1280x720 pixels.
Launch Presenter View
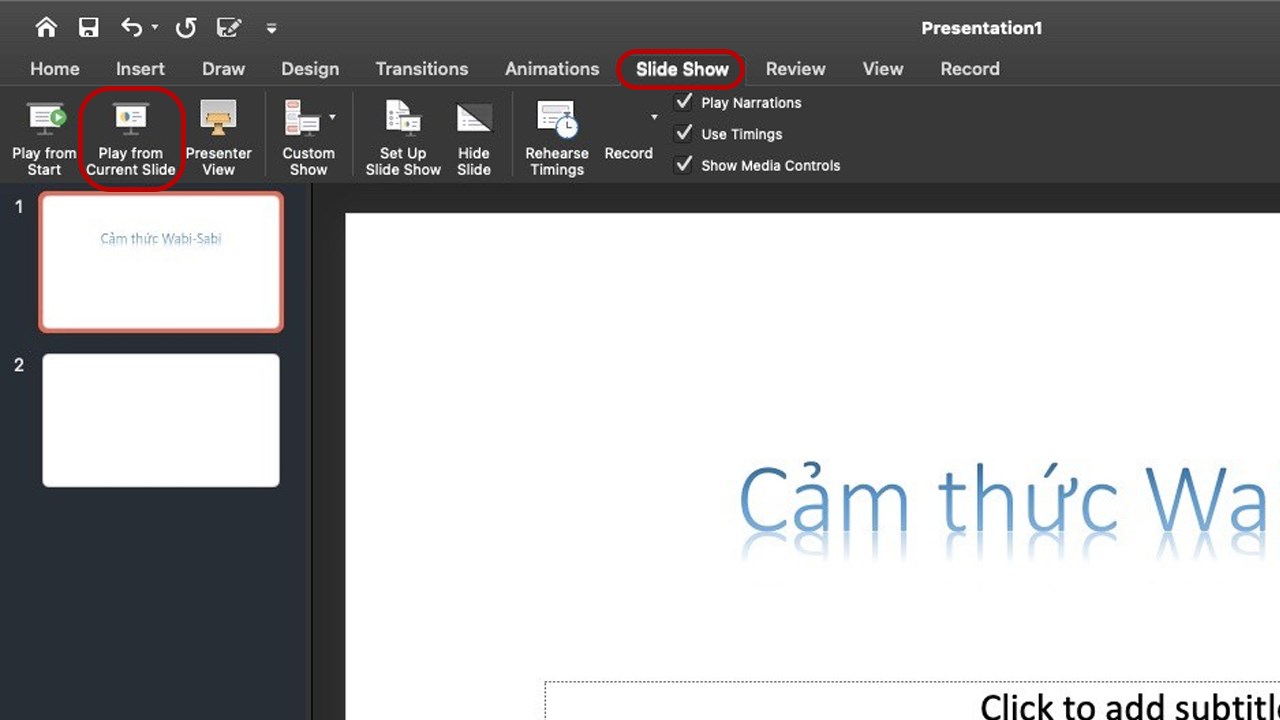(x=218, y=138)
